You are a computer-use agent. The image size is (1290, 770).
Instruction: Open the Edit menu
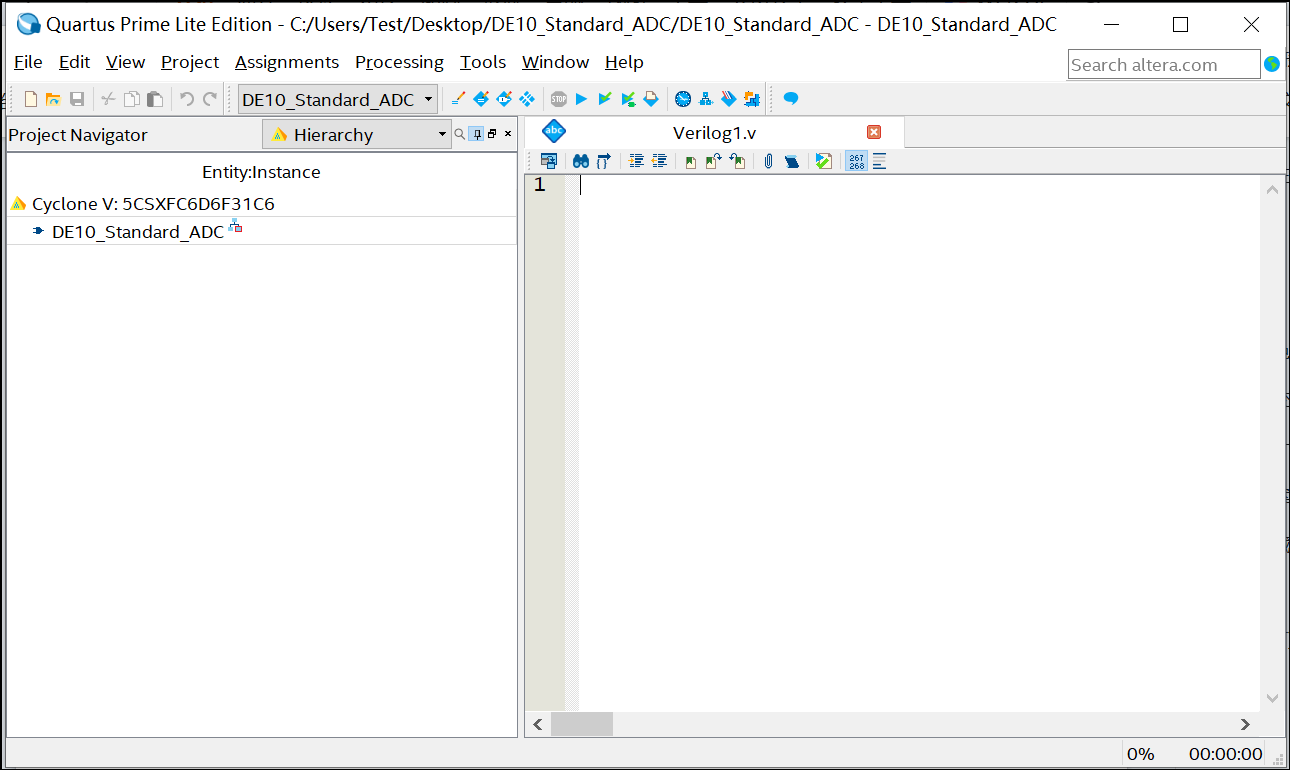(x=74, y=62)
